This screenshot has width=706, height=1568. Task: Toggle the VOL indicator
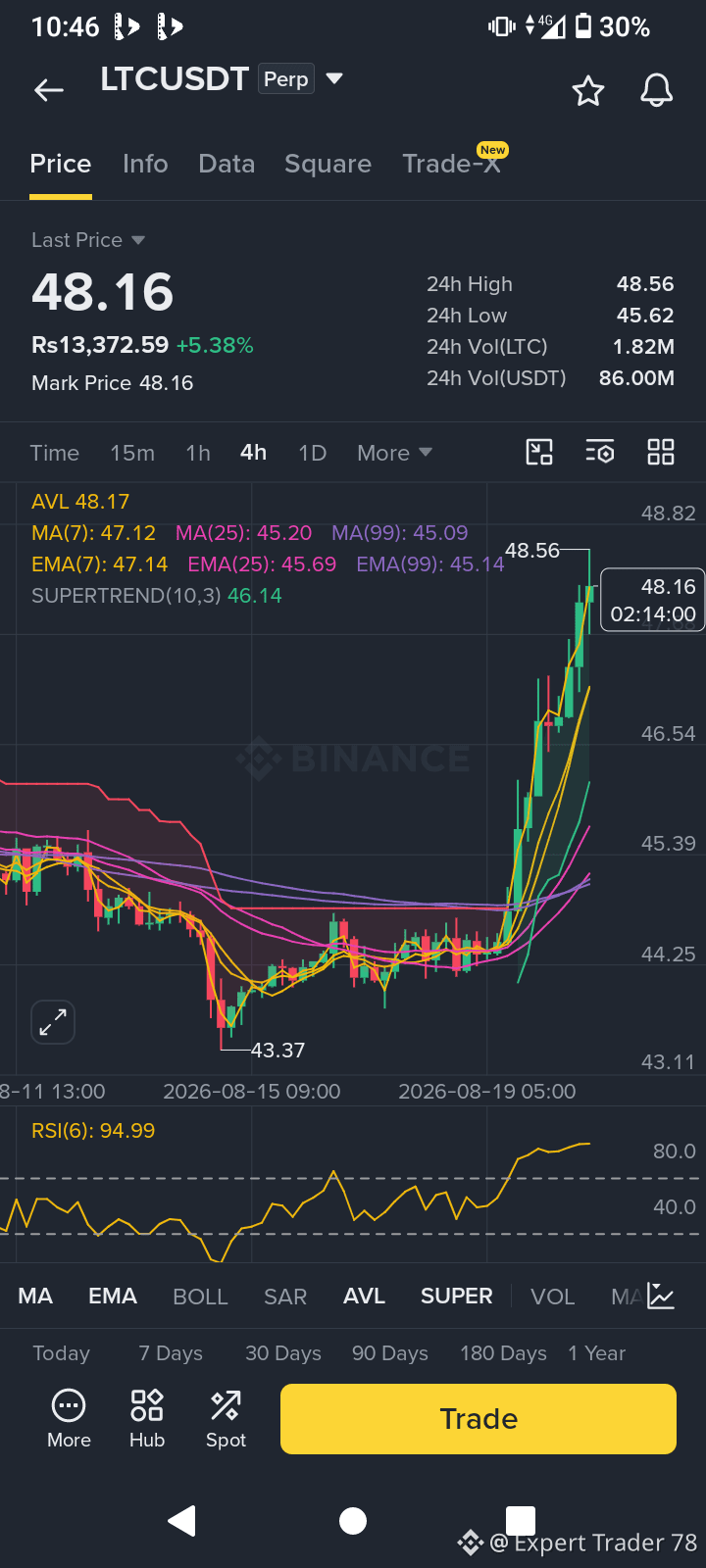tap(553, 1297)
